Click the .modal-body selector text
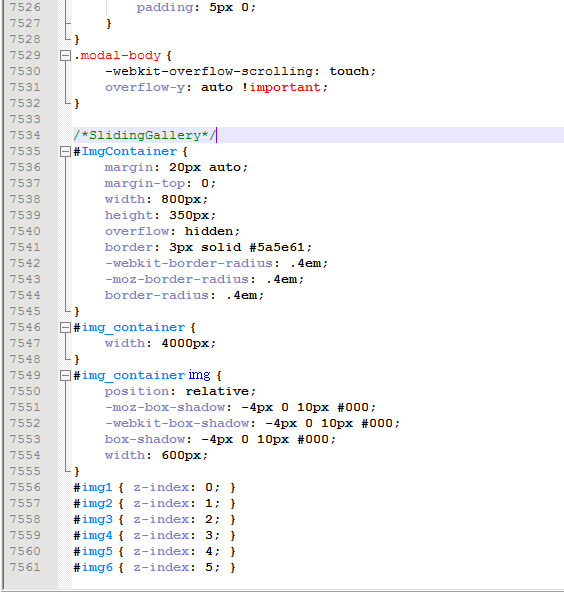 click(x=117, y=56)
